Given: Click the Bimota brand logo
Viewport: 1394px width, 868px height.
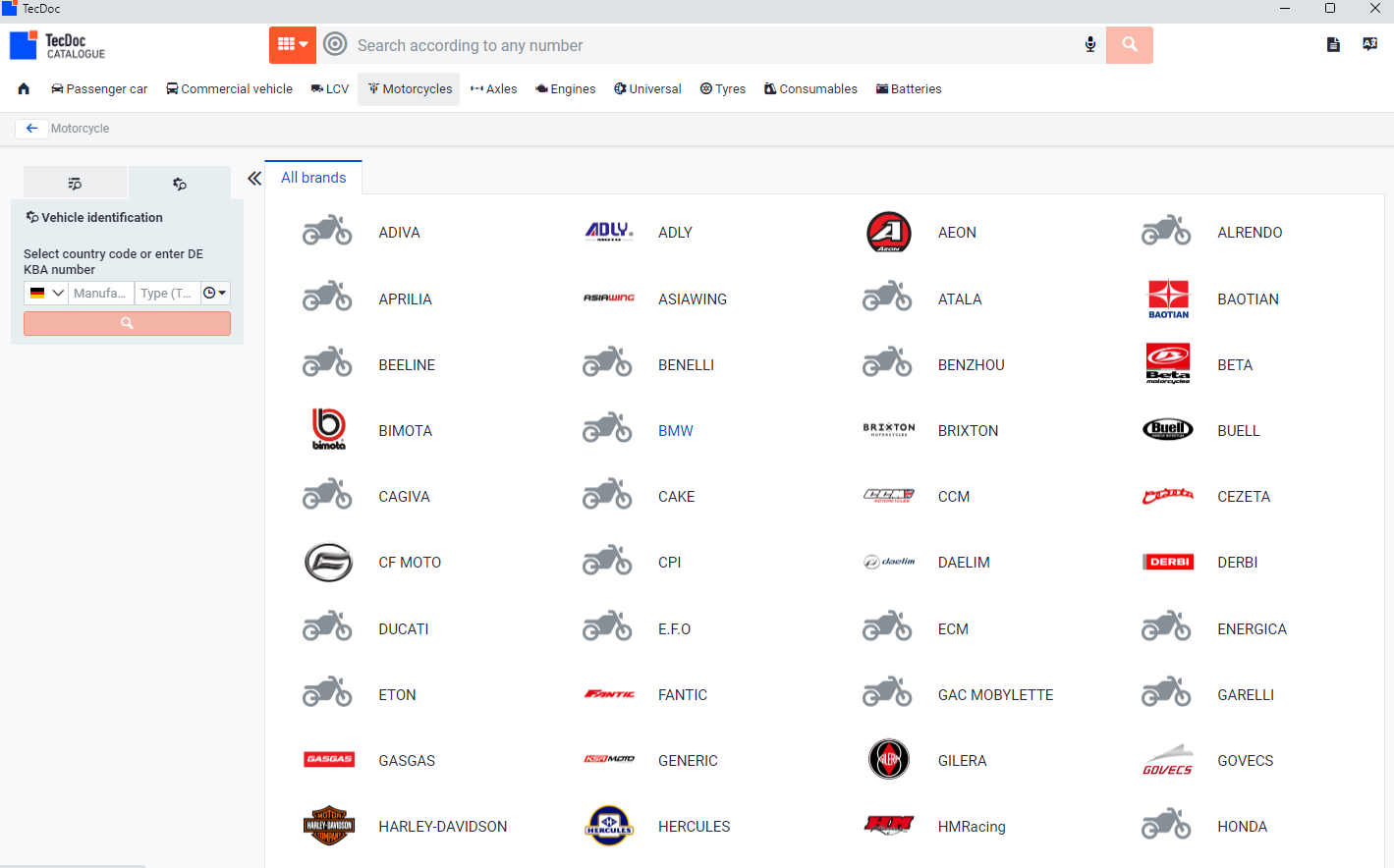Looking at the screenshot, I should [329, 430].
